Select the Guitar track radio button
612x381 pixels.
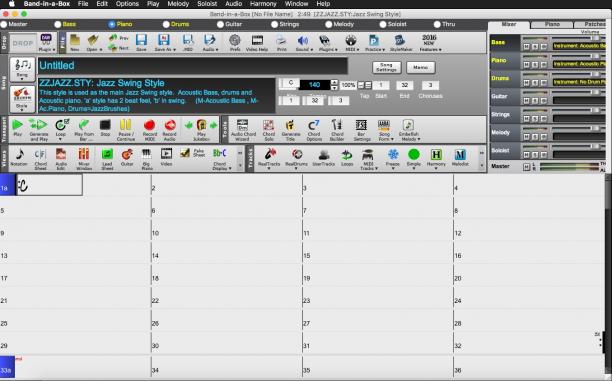(x=221, y=24)
